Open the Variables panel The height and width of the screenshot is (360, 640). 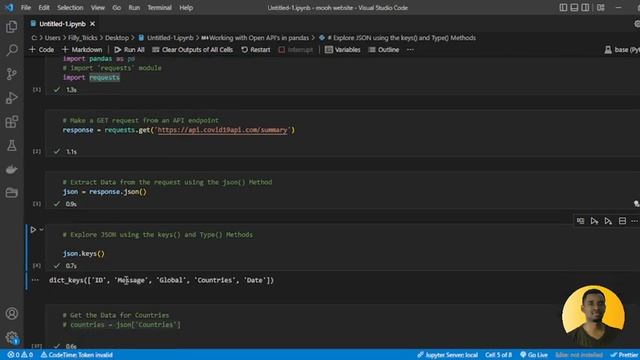[343, 50]
